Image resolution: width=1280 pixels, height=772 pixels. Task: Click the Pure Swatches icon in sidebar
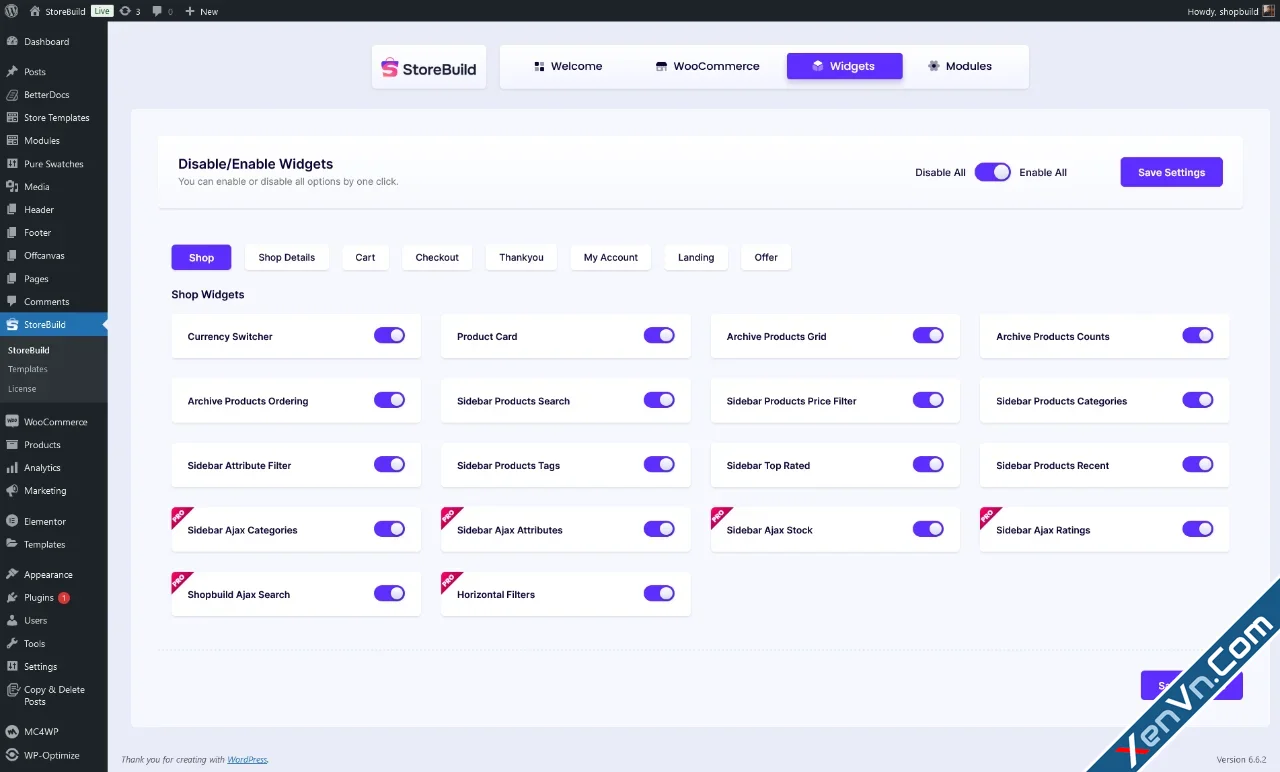point(12,164)
